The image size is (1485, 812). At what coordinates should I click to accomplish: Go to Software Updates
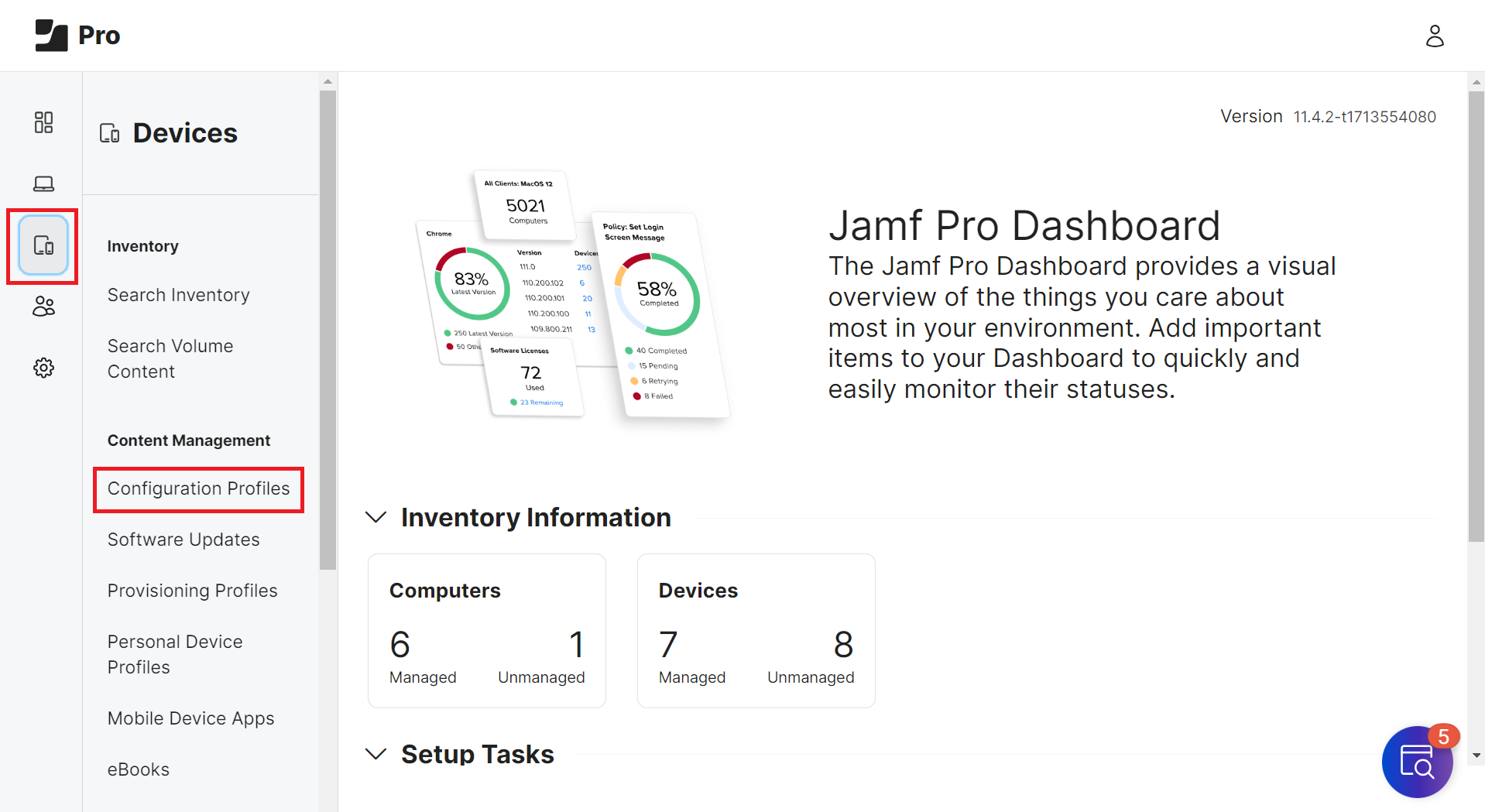[183, 540]
